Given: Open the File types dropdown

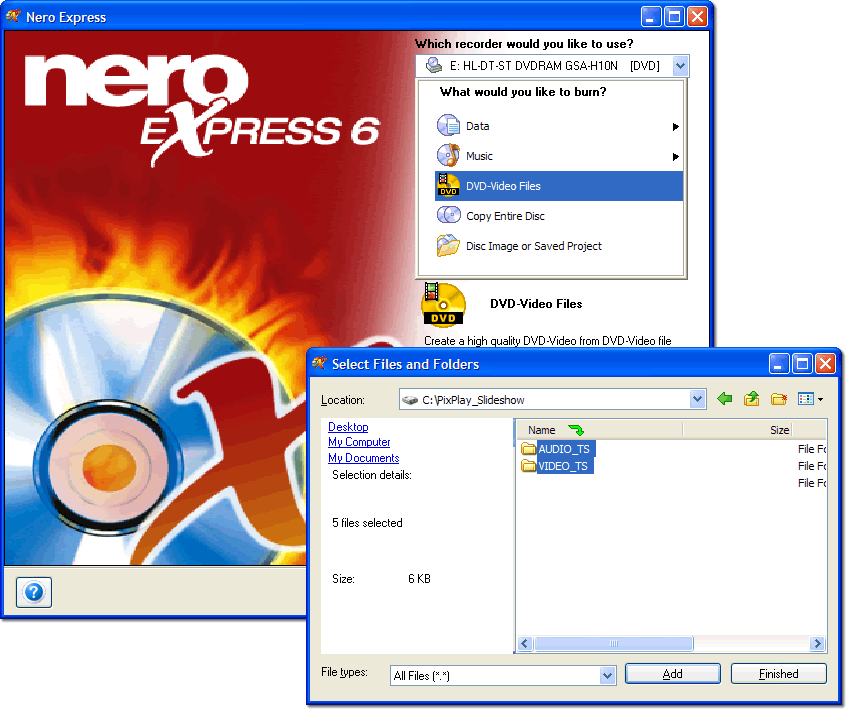Looking at the screenshot, I should point(608,675).
